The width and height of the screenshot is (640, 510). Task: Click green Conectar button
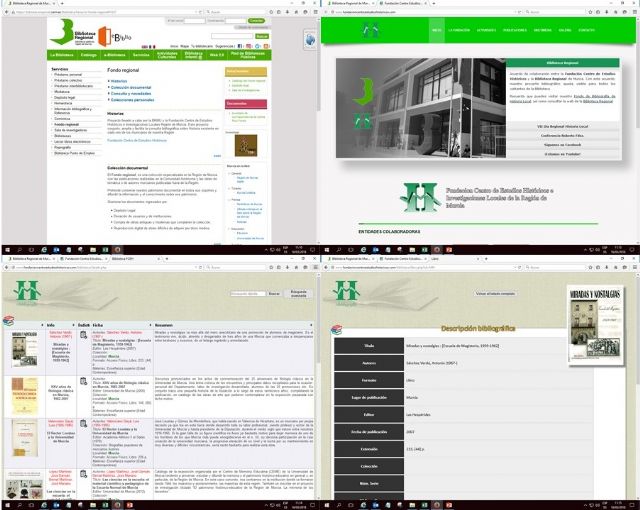(x=256, y=20)
